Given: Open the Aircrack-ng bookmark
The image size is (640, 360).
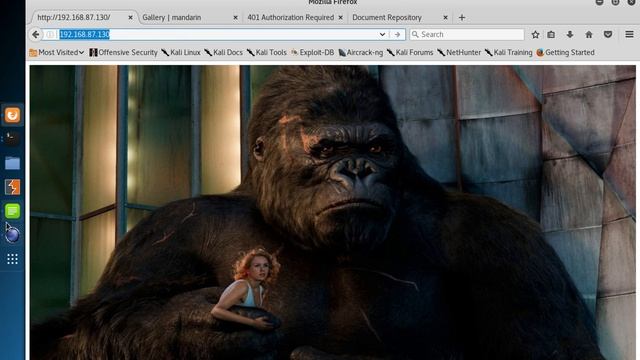Looking at the screenshot, I should click(x=361, y=52).
